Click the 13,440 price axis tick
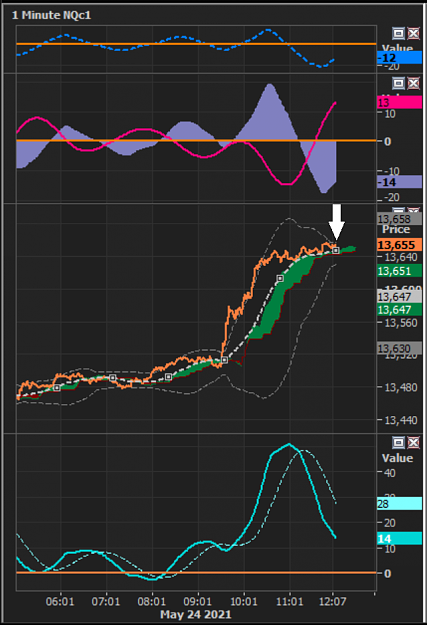This screenshot has height=625, width=427. tap(401, 420)
